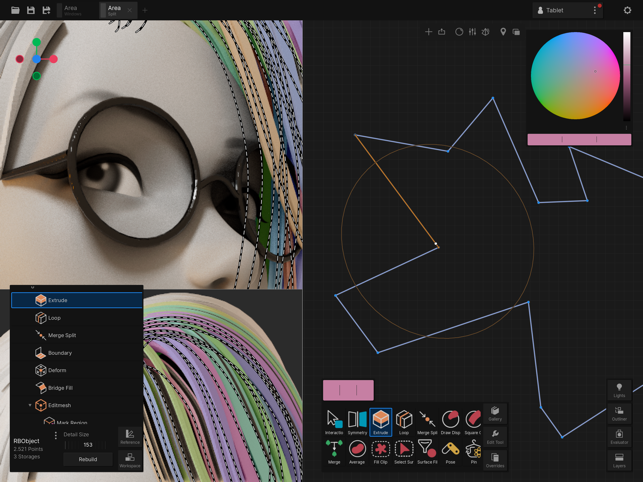Collapse the tool list chevron at top
Viewport: 643px width, 482px height.
pyautogui.click(x=33, y=288)
